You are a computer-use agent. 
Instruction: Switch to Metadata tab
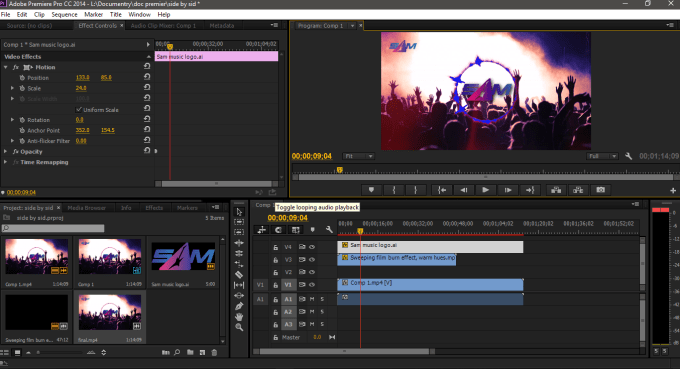pos(222,26)
